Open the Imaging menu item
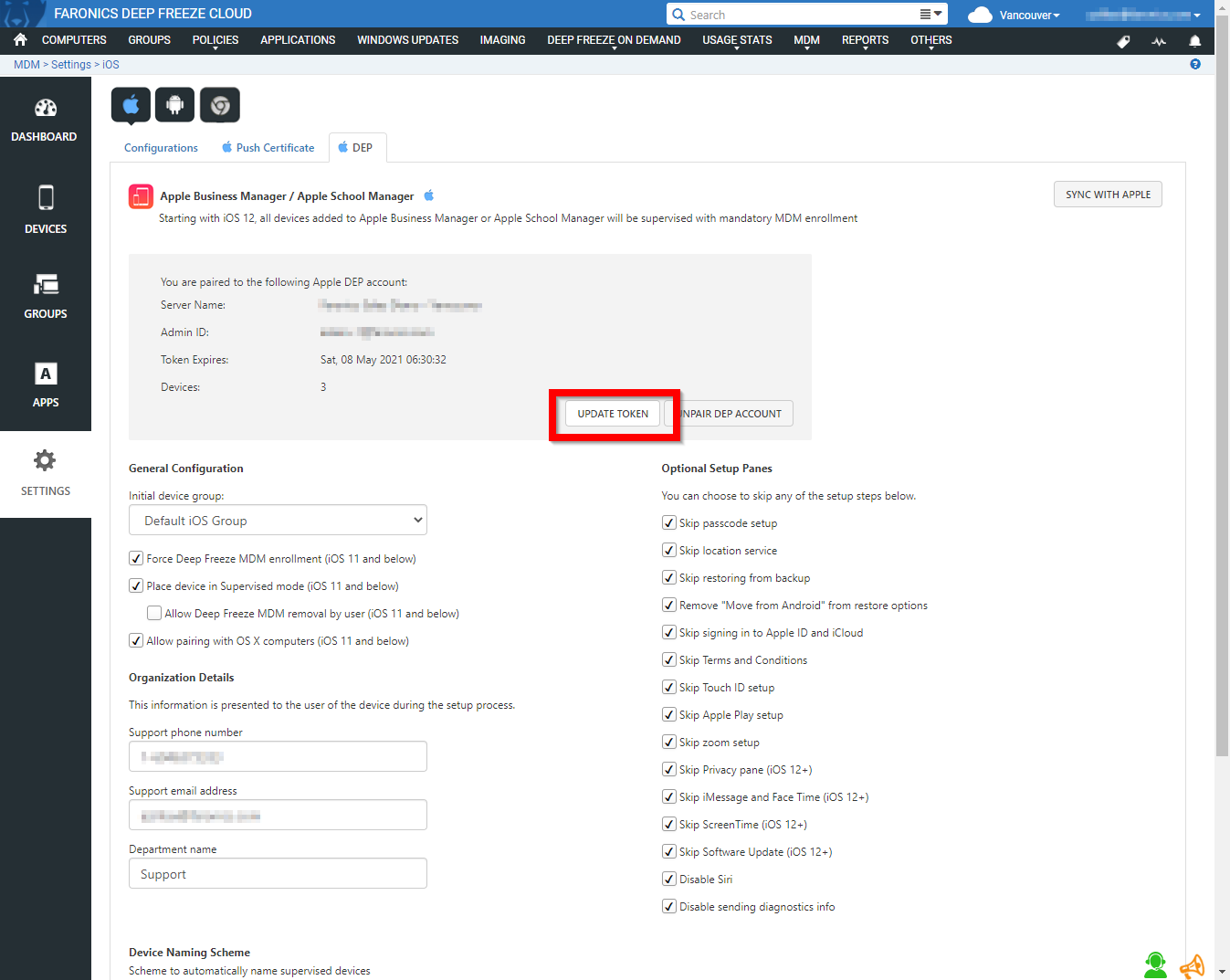The height and width of the screenshot is (980, 1230). point(502,40)
